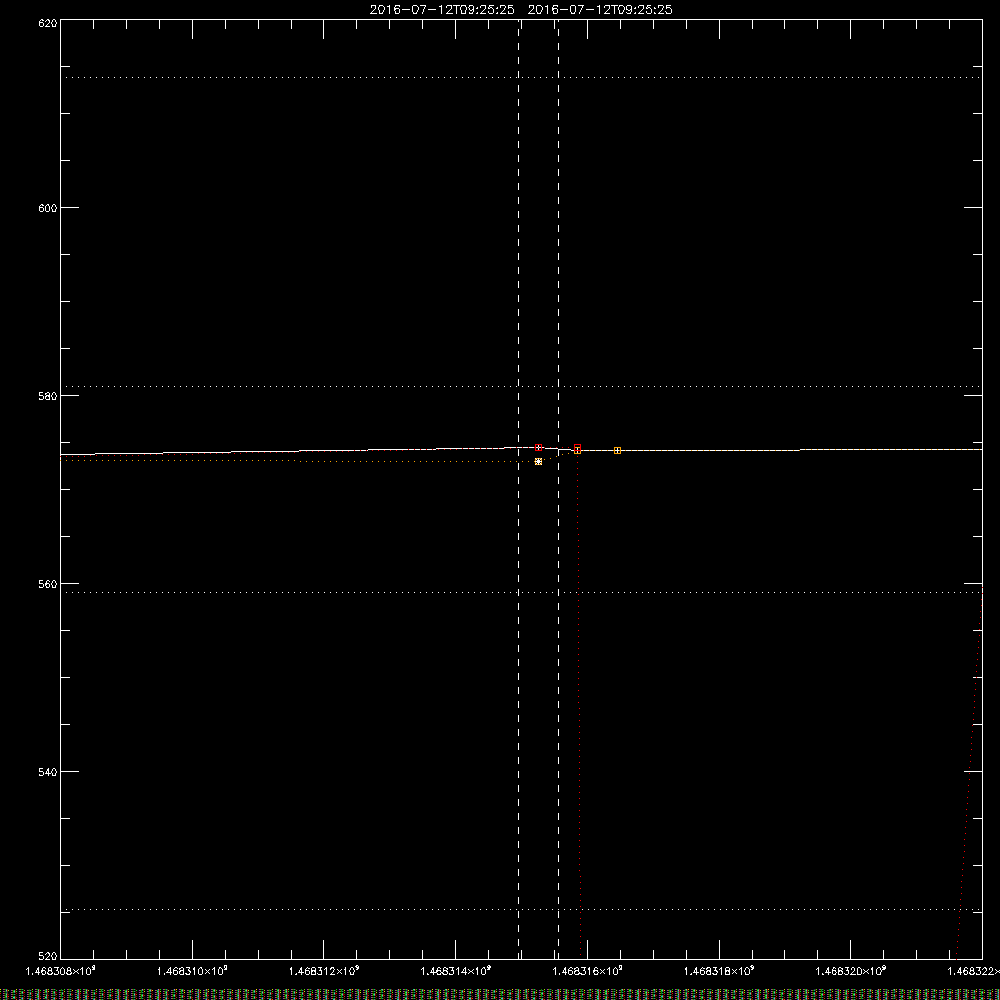Click the x-axis label 1.468310×10⁹
Image resolution: width=1000 pixels, height=1000 pixels.
pos(192,971)
